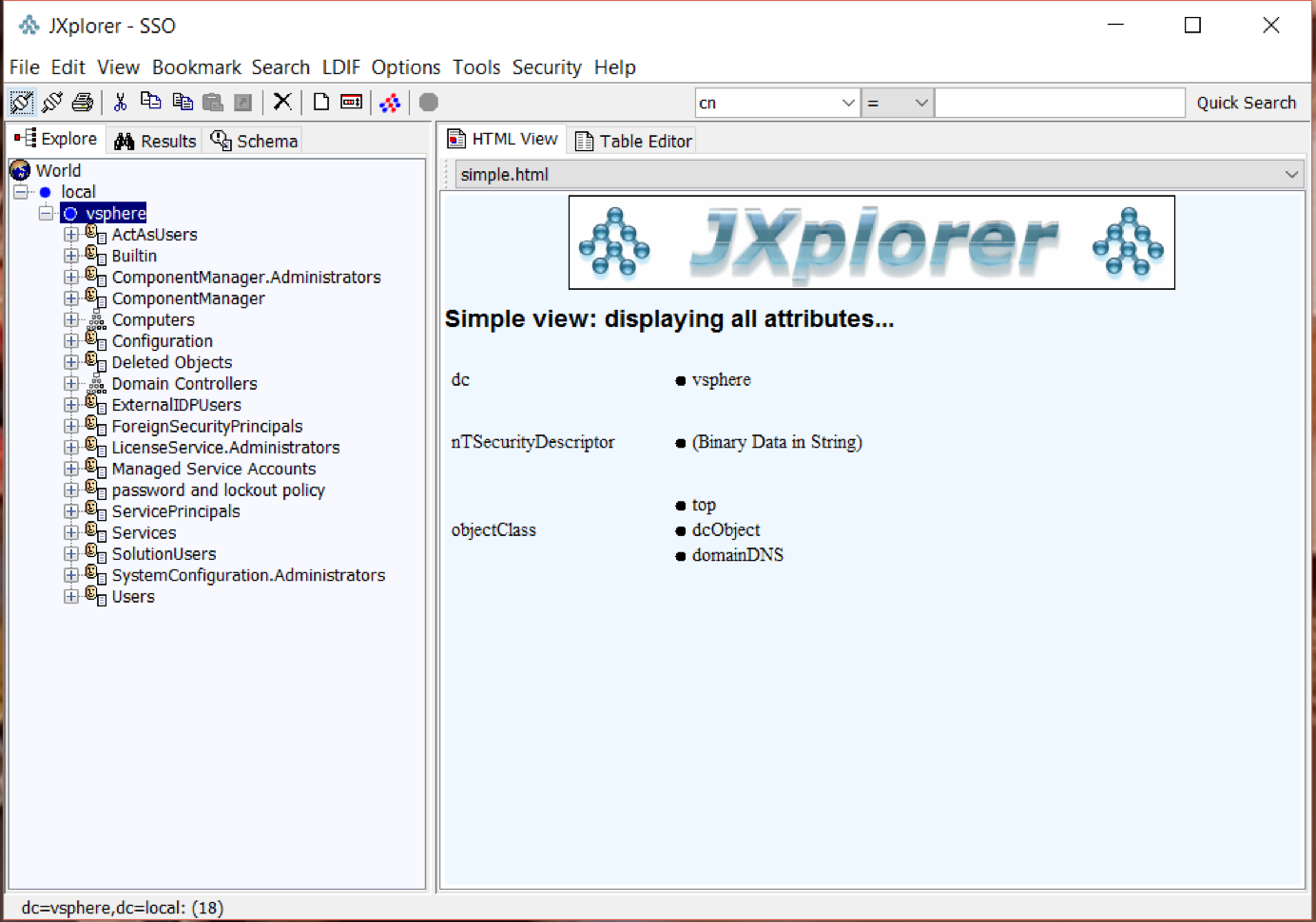Expand the Managed Service Accounts node
This screenshot has width=1316, height=922.
point(71,469)
